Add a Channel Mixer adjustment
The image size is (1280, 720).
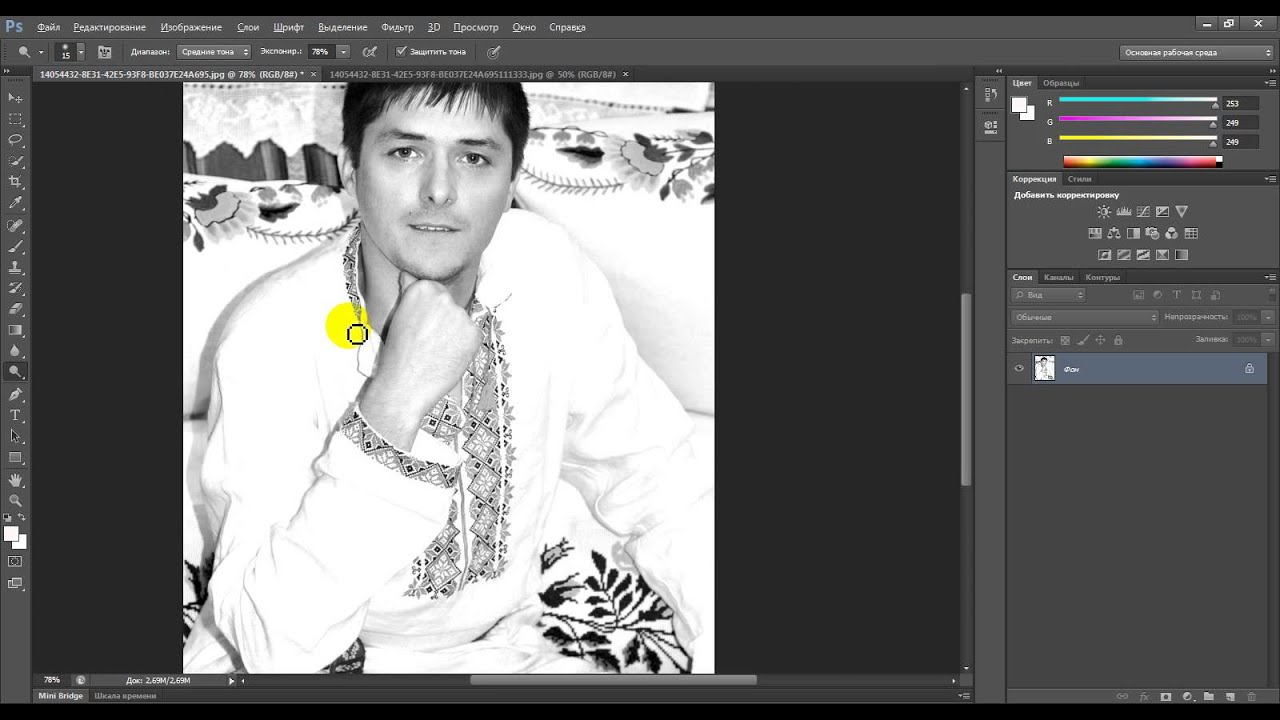[x=1171, y=233]
